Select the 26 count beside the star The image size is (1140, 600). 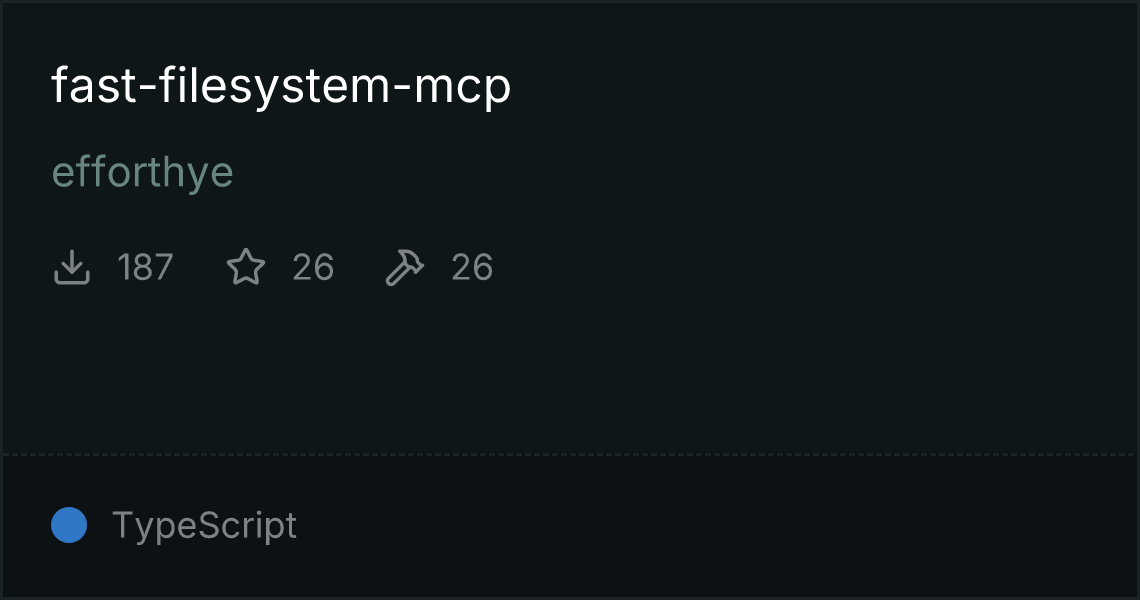pyautogui.click(x=313, y=267)
